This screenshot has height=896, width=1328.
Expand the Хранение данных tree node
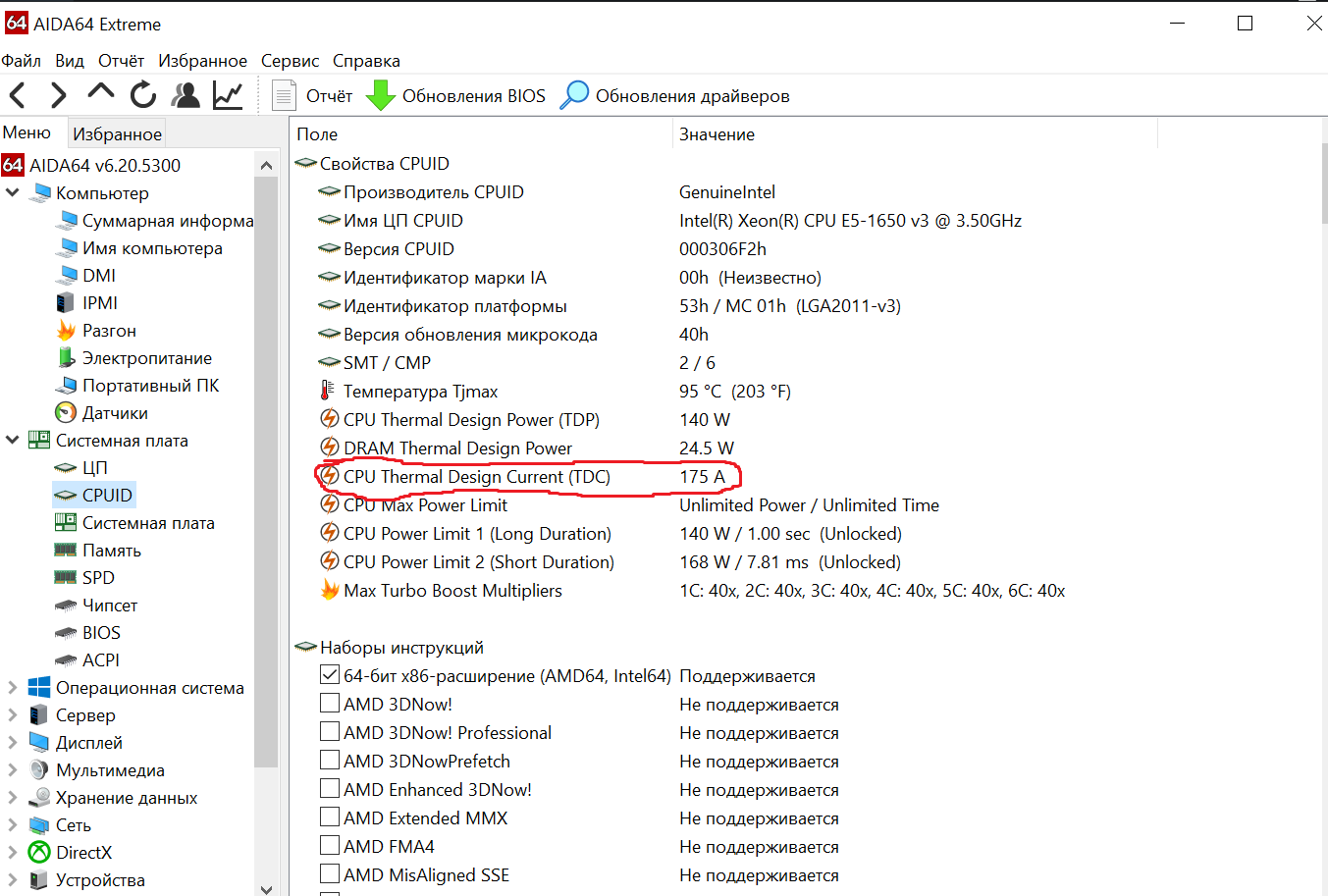13,798
